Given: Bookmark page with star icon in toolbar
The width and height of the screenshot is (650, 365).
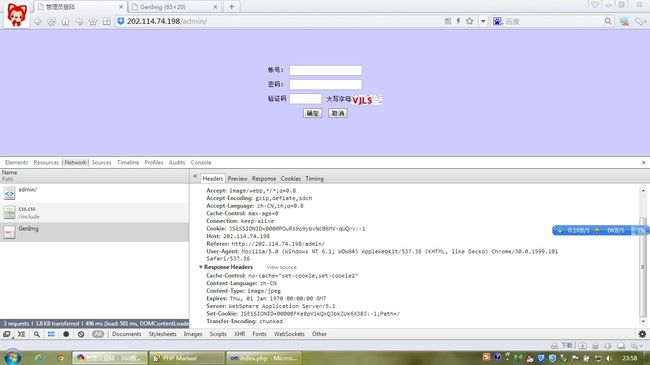Looking at the screenshot, I should (x=469, y=21).
